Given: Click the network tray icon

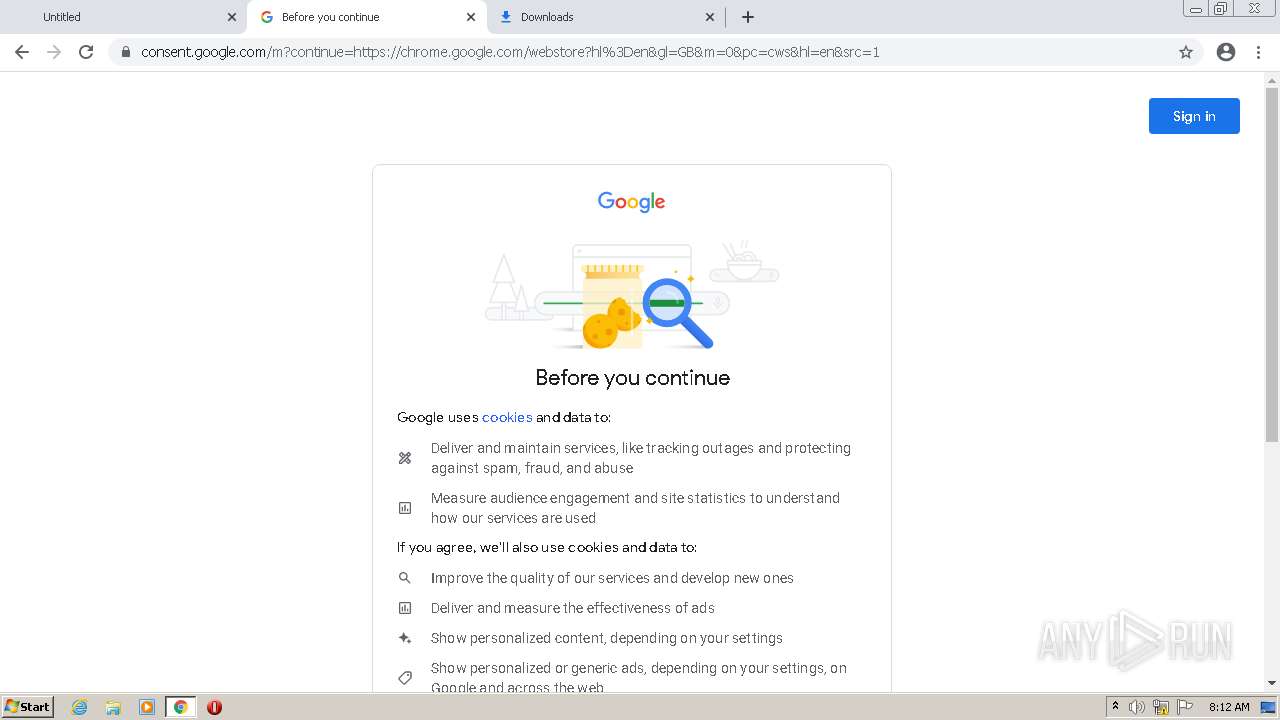Looking at the screenshot, I should click(1161, 707).
